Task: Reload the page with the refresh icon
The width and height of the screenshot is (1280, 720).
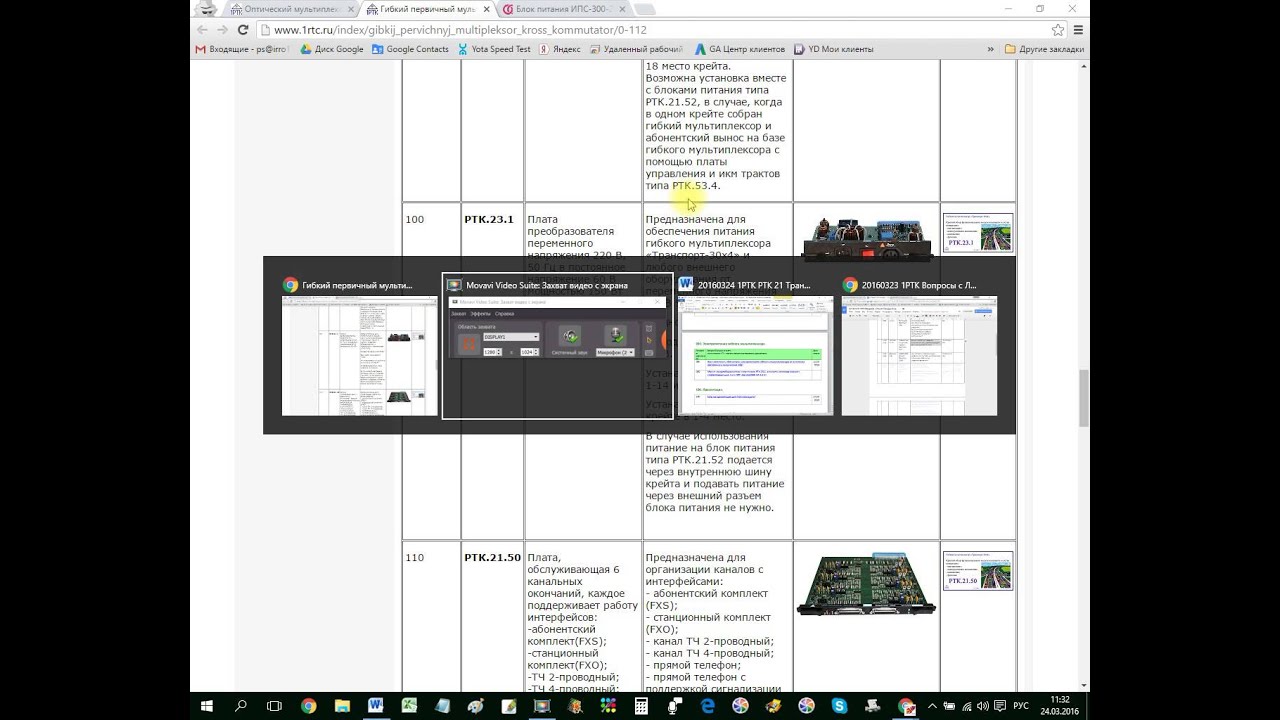Action: point(243,30)
